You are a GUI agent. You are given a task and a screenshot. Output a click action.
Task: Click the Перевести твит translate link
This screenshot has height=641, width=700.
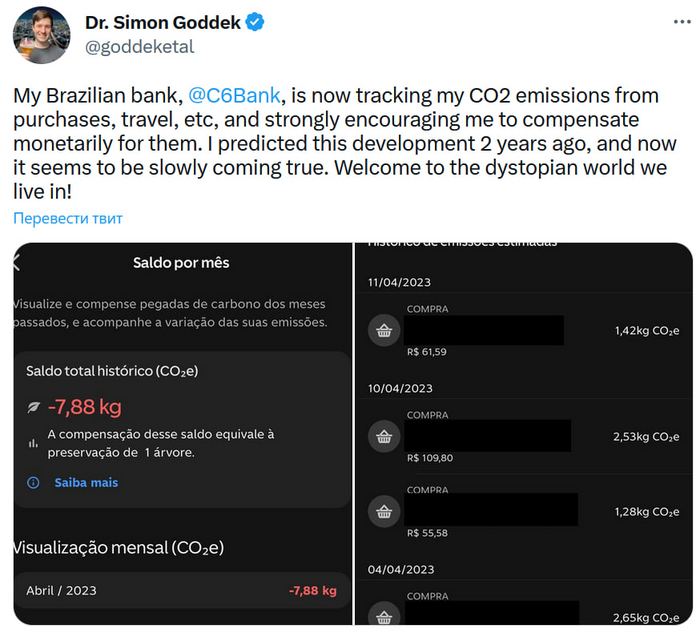coord(68,218)
